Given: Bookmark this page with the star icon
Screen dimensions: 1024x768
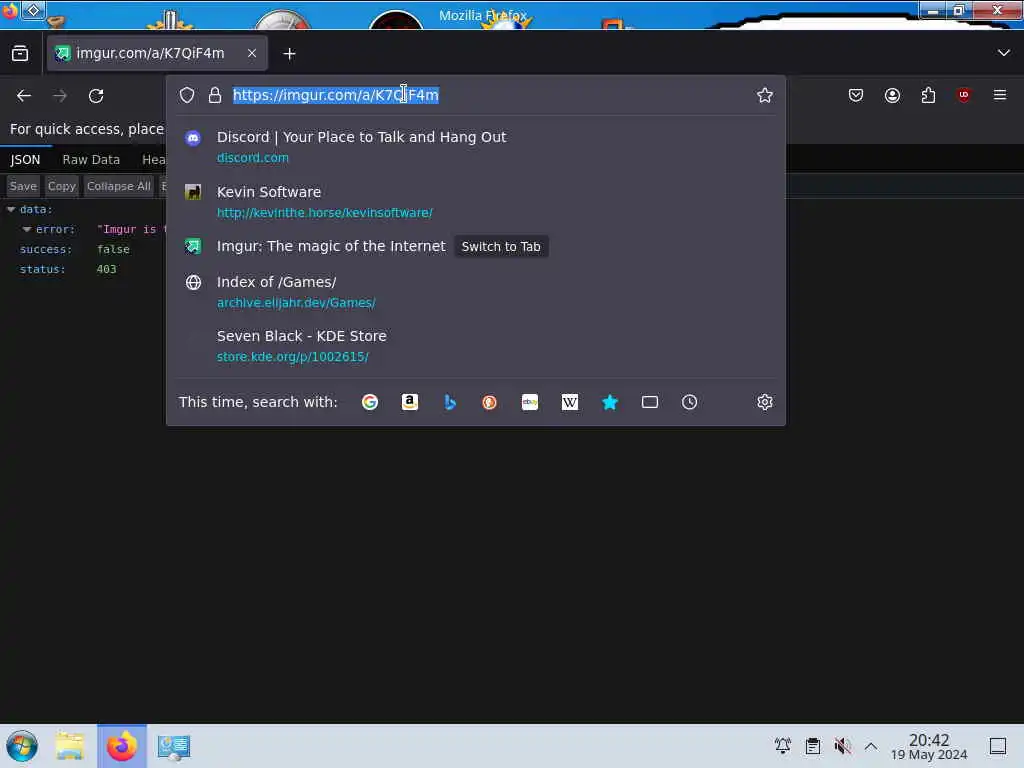Looking at the screenshot, I should point(764,95).
